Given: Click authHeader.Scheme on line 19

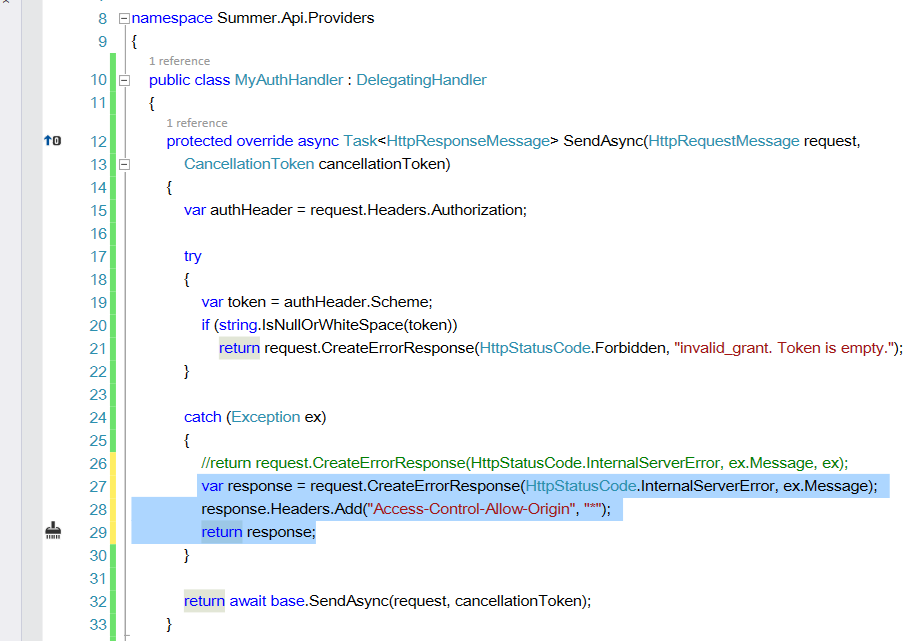Looking at the screenshot, I should coord(358,302).
